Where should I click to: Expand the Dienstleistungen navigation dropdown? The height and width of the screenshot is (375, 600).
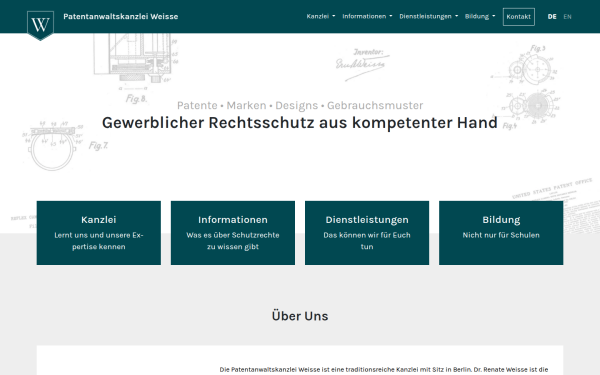tap(429, 16)
